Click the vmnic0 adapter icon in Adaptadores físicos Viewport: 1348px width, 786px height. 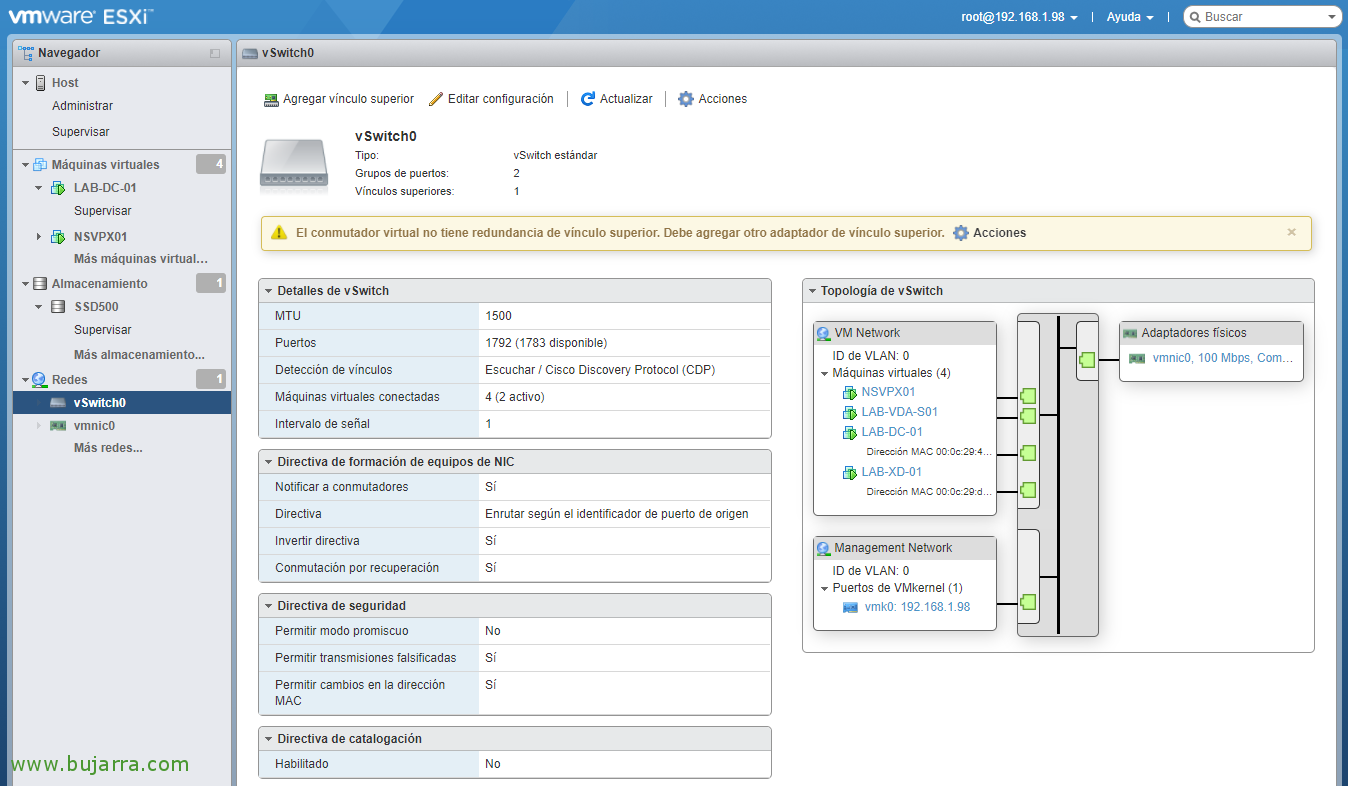pos(1137,358)
